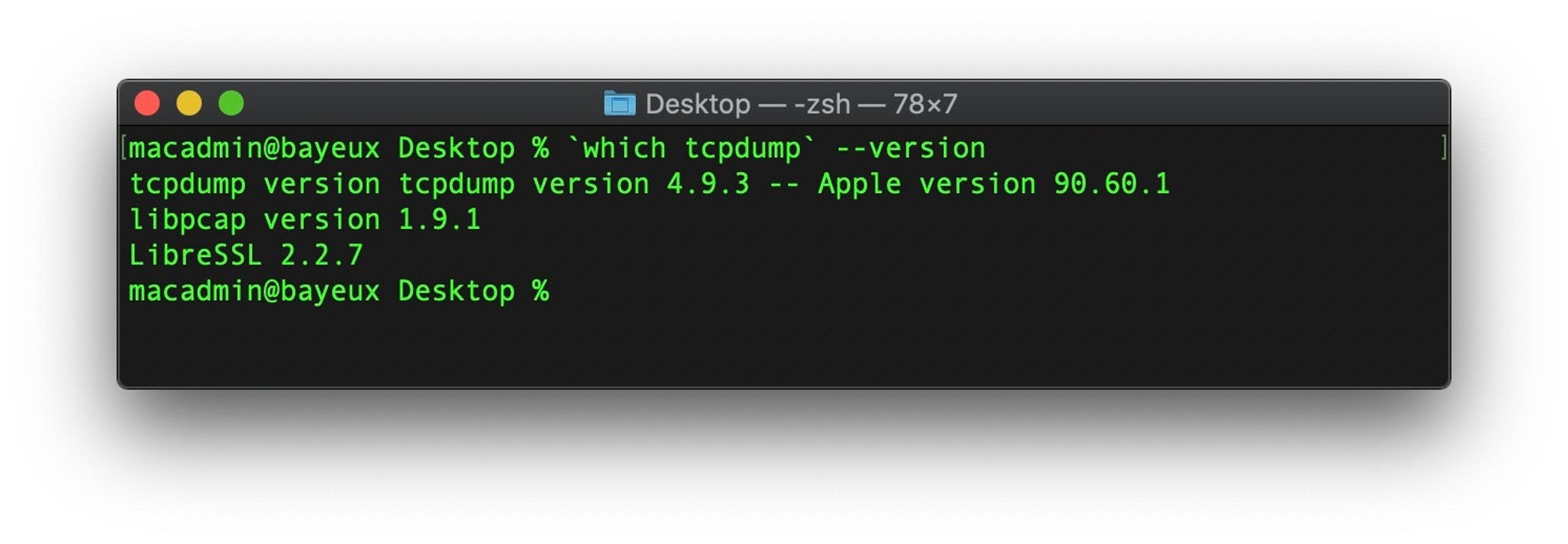1568x544 pixels.
Task: Click the right bracket mark ending first line
Action: (1444, 148)
